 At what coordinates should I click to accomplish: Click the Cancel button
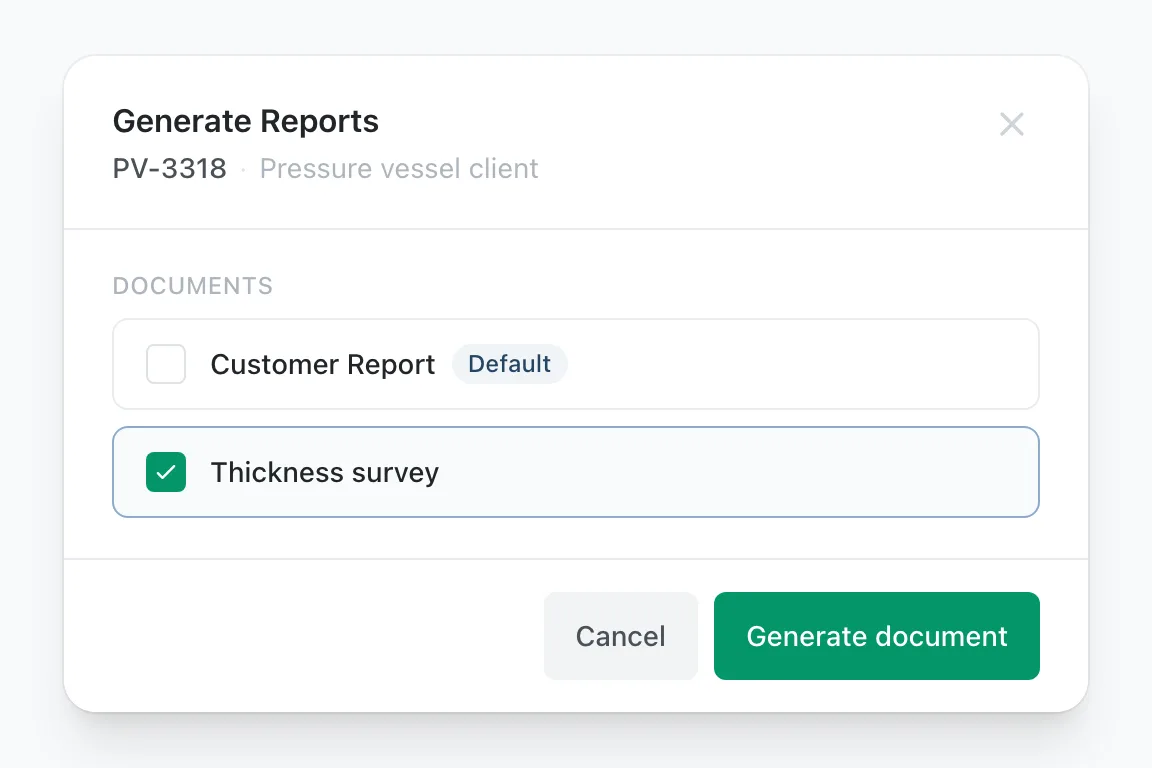(x=621, y=636)
